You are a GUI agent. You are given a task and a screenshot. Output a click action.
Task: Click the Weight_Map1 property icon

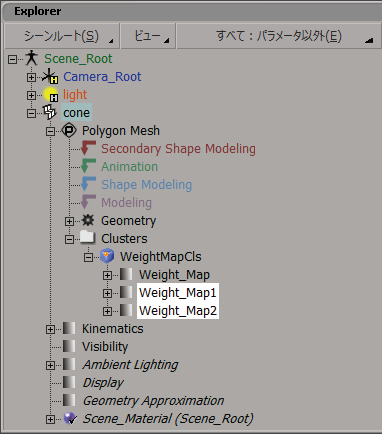tap(126, 292)
